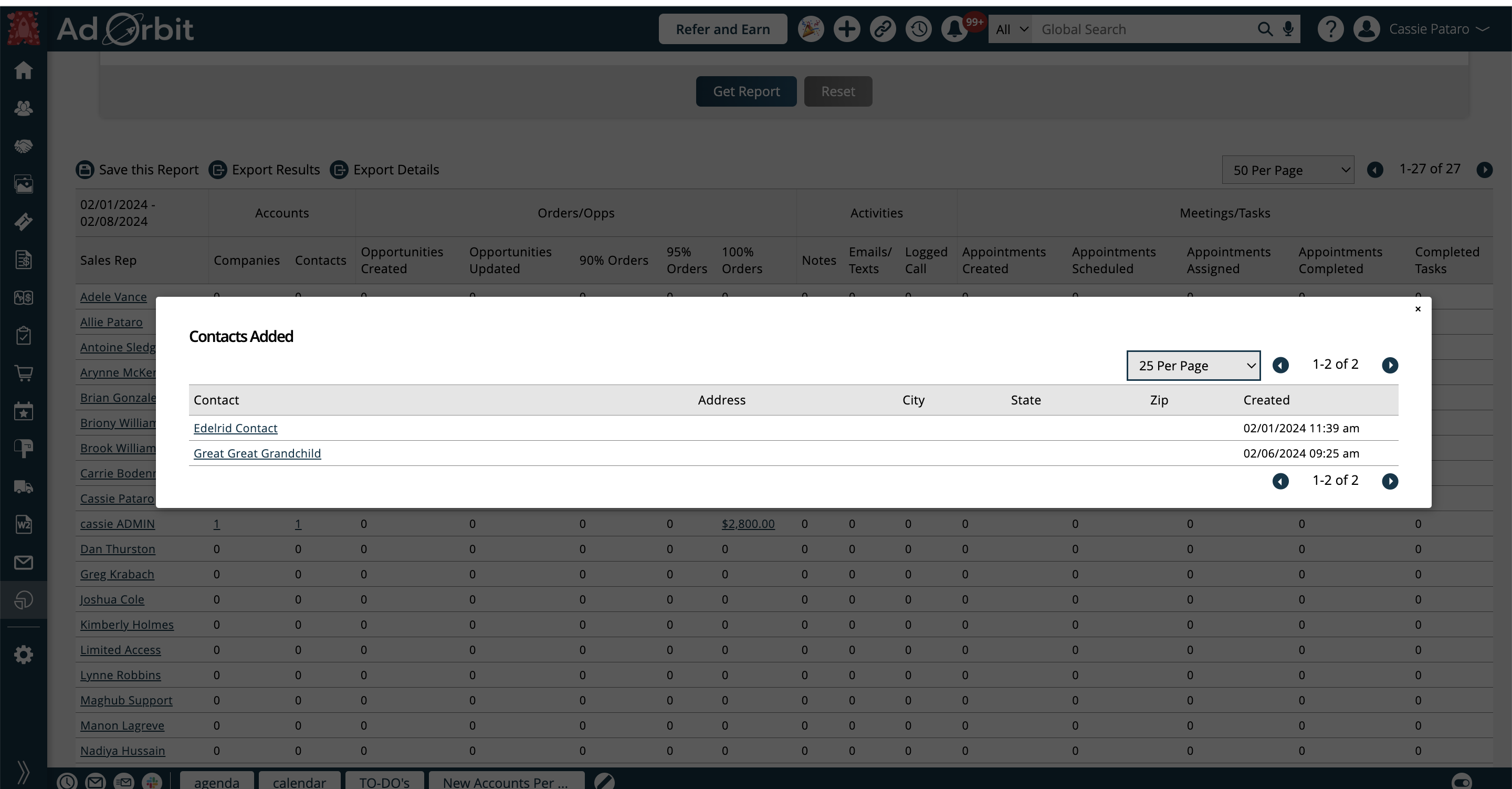Open the settings gear in sidebar

24,655
